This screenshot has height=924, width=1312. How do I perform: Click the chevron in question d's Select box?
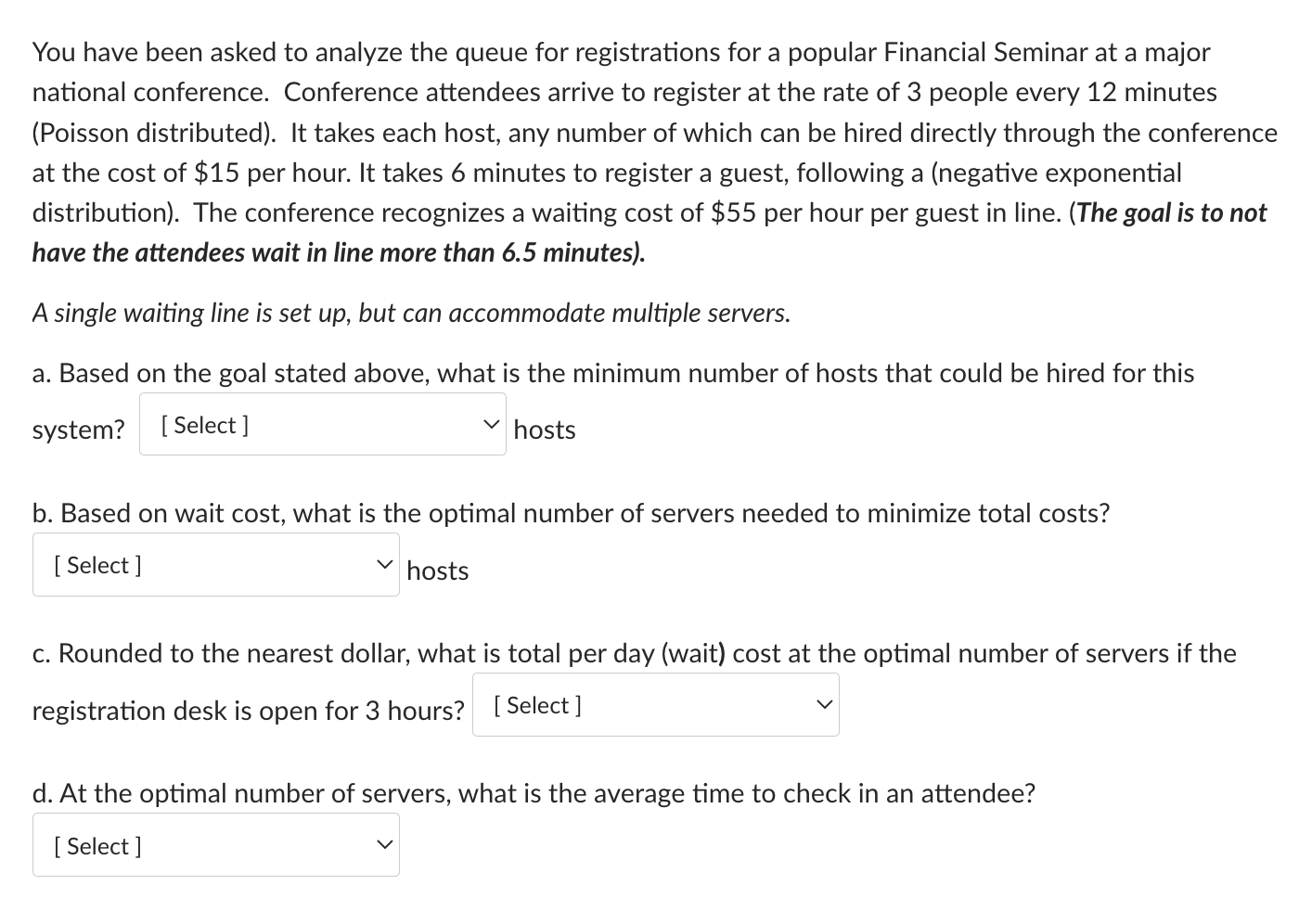click(x=384, y=843)
